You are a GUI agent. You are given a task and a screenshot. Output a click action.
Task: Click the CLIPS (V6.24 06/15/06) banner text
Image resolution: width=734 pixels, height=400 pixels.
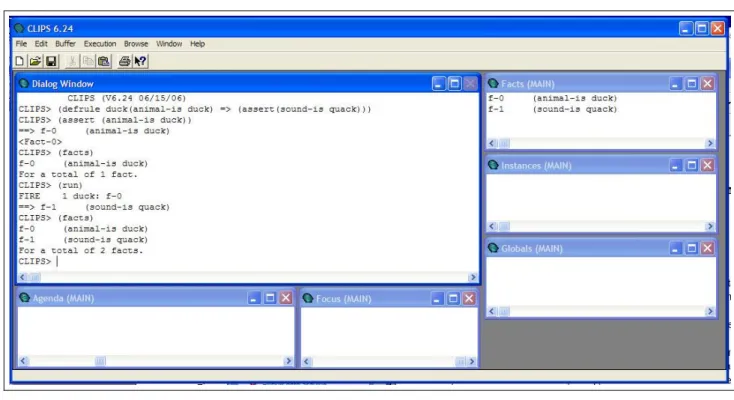click(x=127, y=98)
